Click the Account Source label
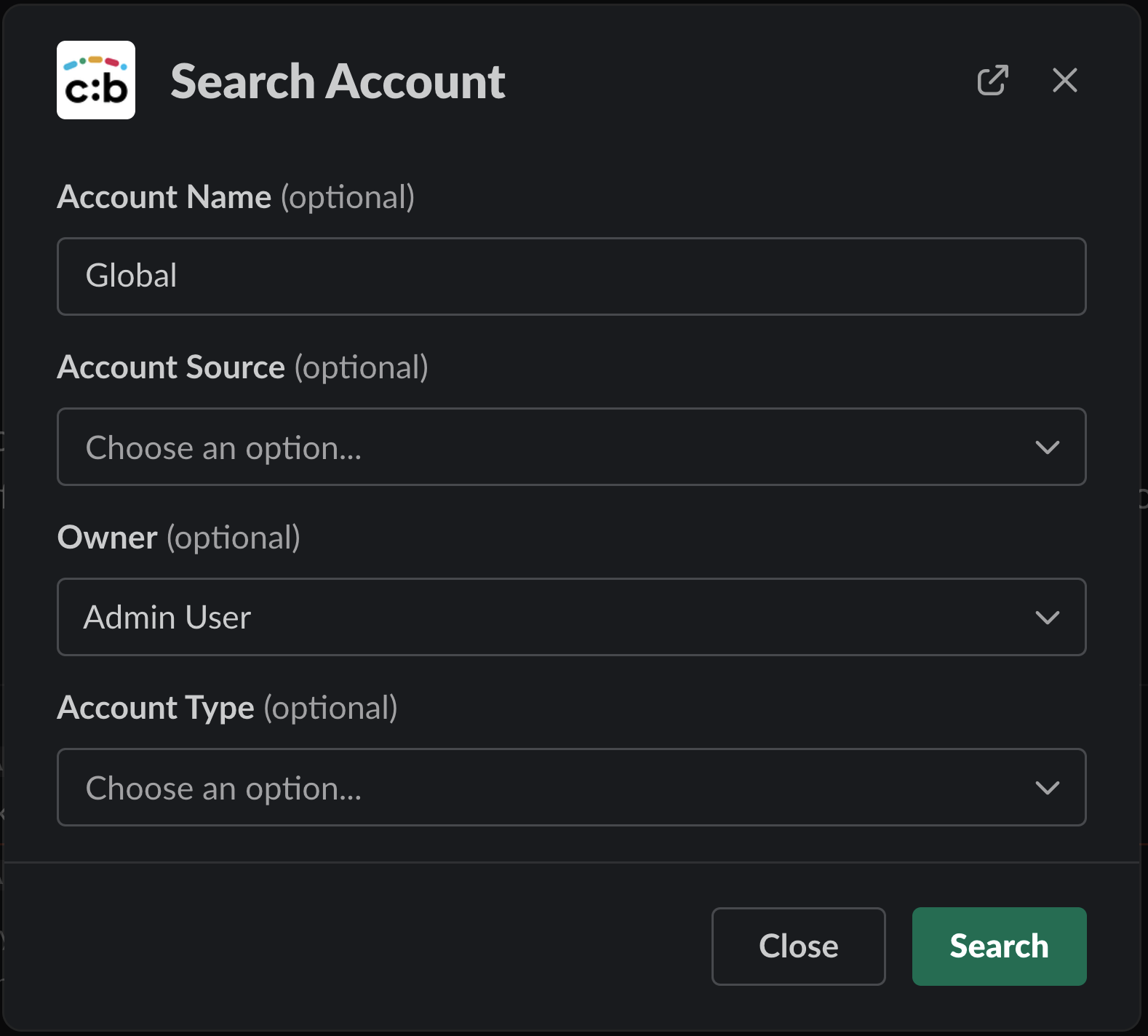Screen dimensions: 1148x1036 (x=171, y=367)
